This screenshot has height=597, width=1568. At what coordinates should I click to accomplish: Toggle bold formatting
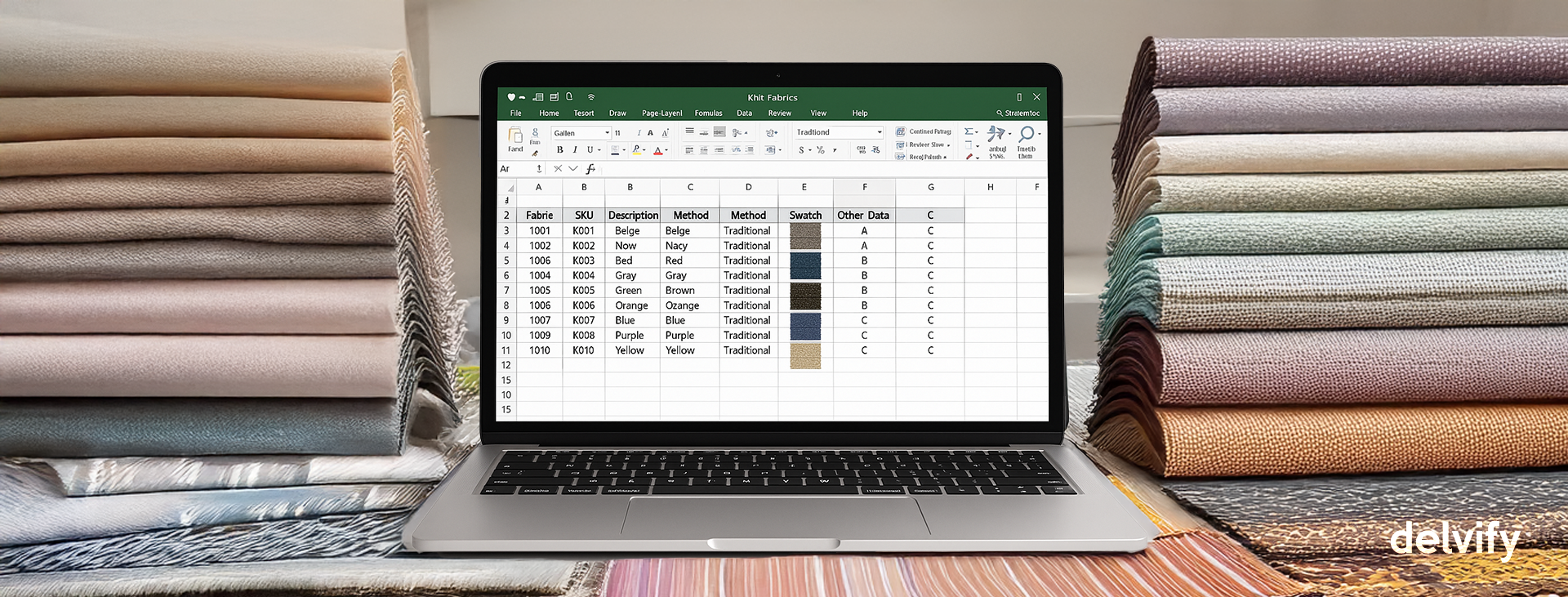[x=559, y=150]
